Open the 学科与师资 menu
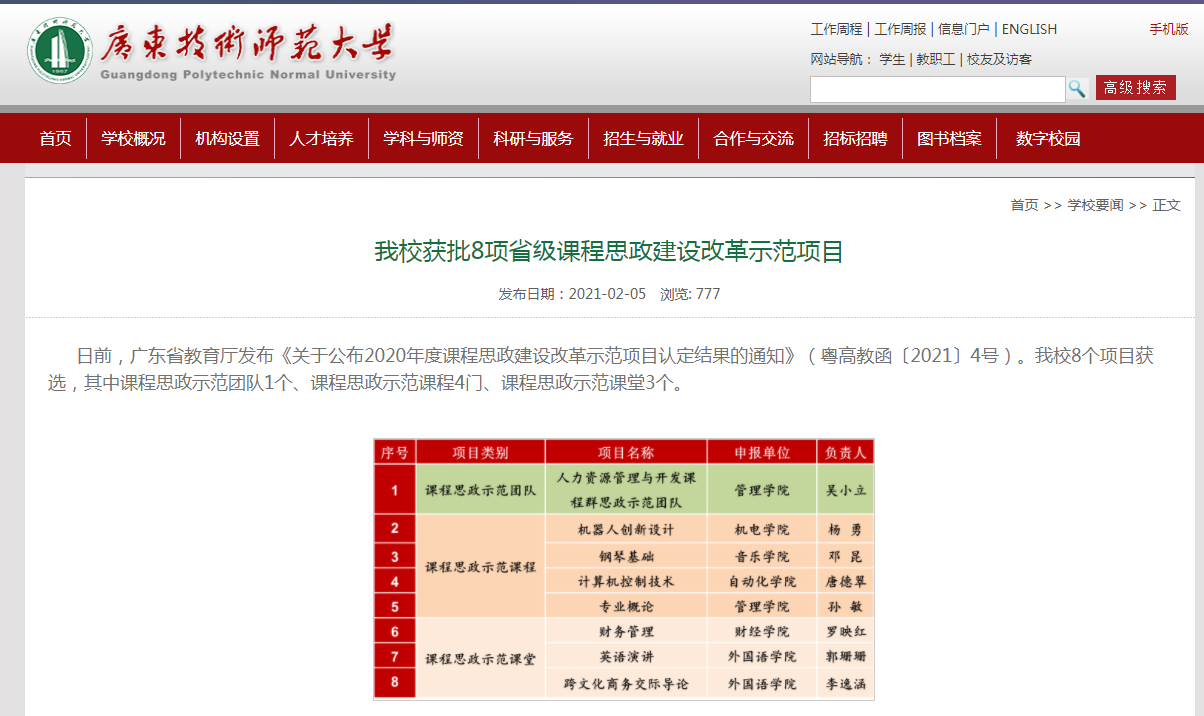The image size is (1204, 716). pos(423,139)
